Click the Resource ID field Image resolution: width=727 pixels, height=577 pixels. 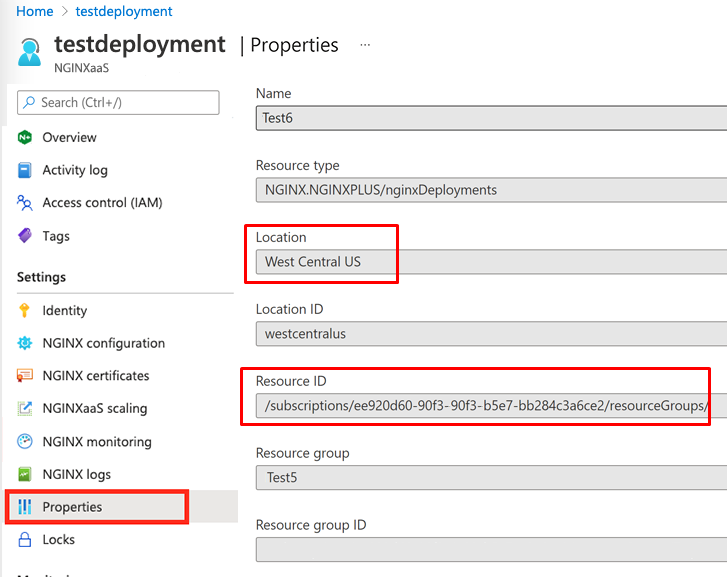pyautogui.click(x=490, y=406)
